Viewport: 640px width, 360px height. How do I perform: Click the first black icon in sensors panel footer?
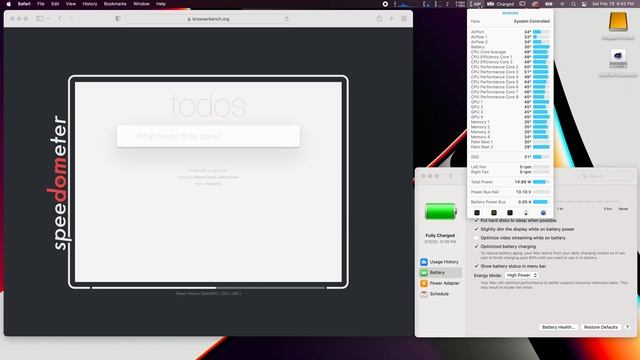pos(477,213)
